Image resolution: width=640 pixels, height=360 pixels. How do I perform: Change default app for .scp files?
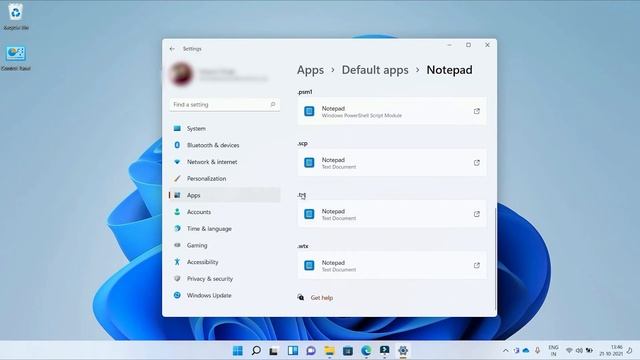click(392, 163)
